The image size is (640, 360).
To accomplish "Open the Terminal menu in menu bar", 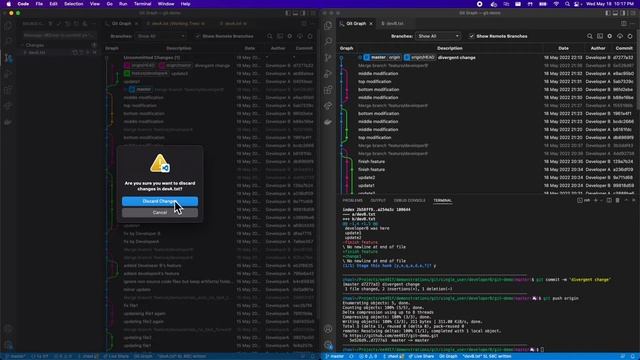I will 142,4.
